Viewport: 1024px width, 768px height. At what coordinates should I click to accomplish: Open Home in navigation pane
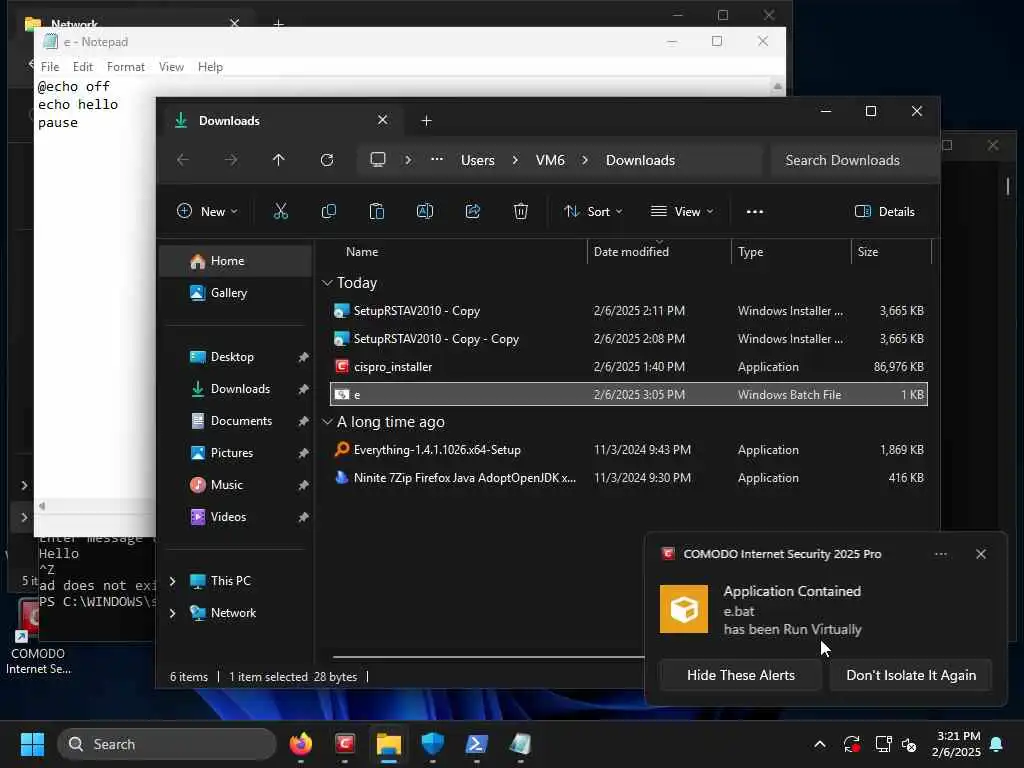pyautogui.click(x=235, y=261)
